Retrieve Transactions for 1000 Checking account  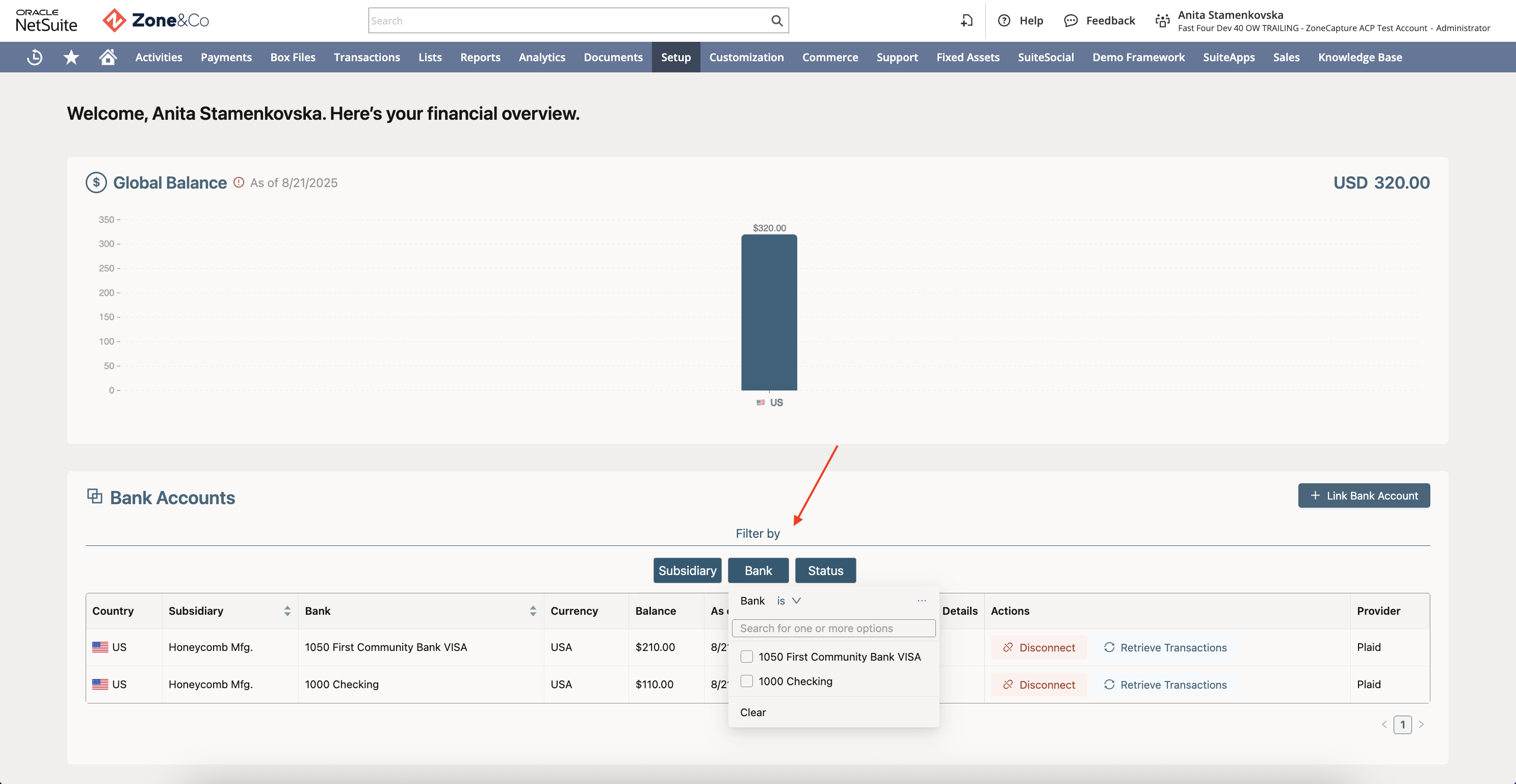point(1165,685)
